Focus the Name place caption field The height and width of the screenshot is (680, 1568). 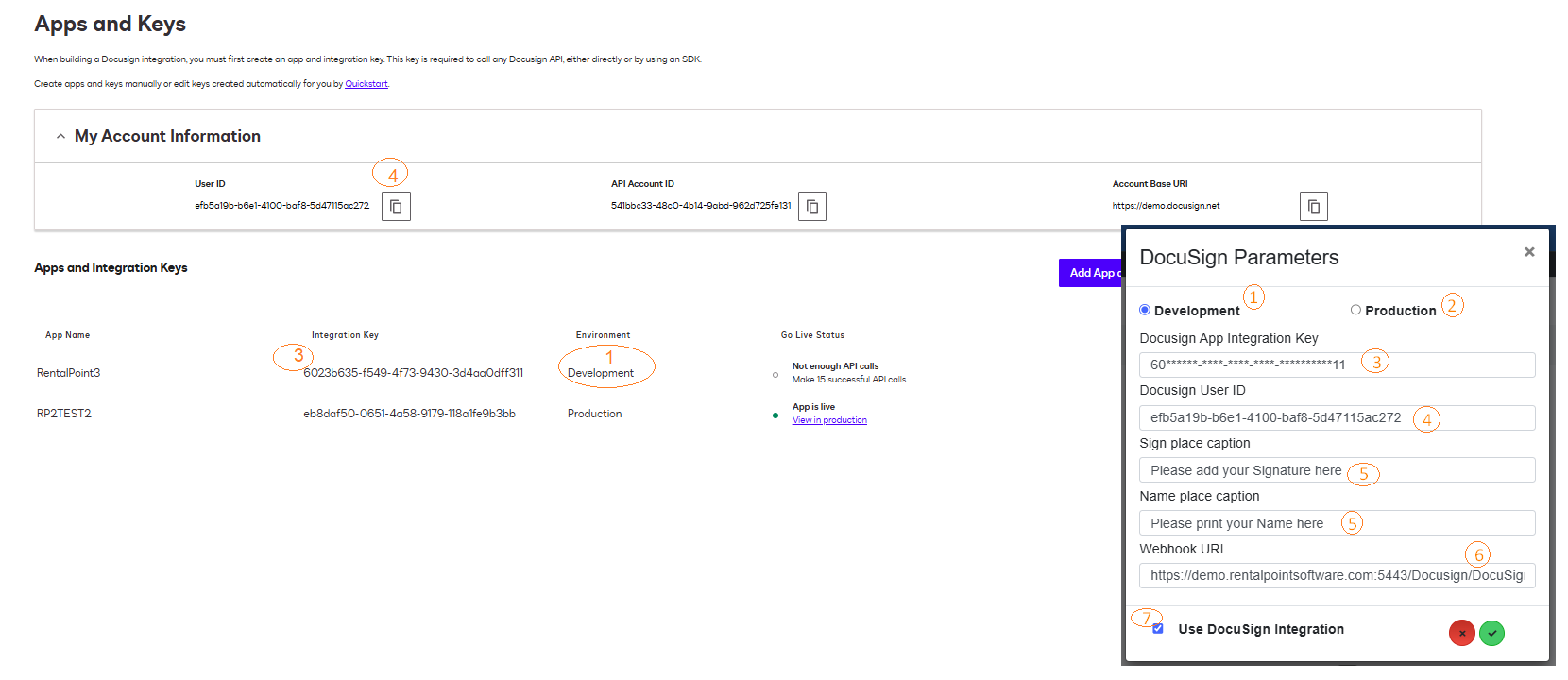pyautogui.click(x=1337, y=523)
